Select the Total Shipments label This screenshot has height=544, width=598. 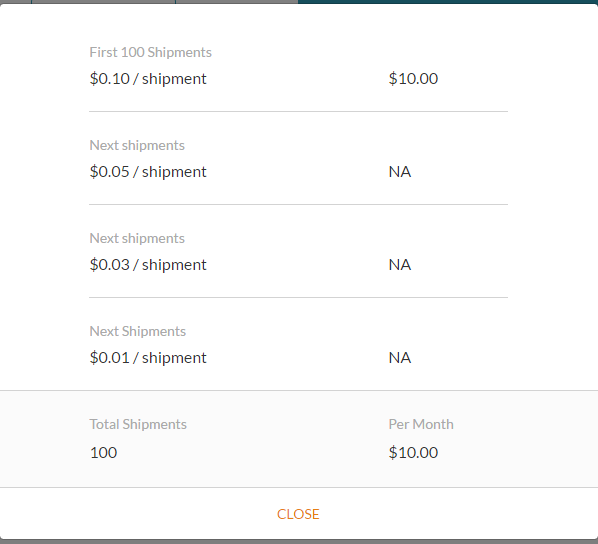(x=138, y=424)
